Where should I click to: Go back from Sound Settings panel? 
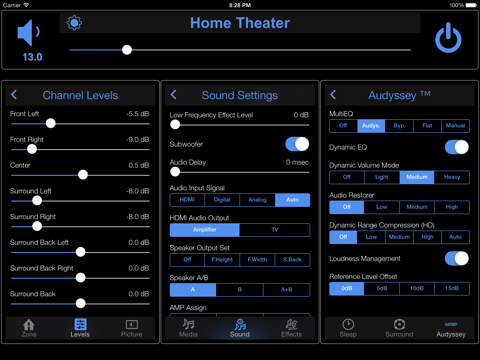point(173,95)
